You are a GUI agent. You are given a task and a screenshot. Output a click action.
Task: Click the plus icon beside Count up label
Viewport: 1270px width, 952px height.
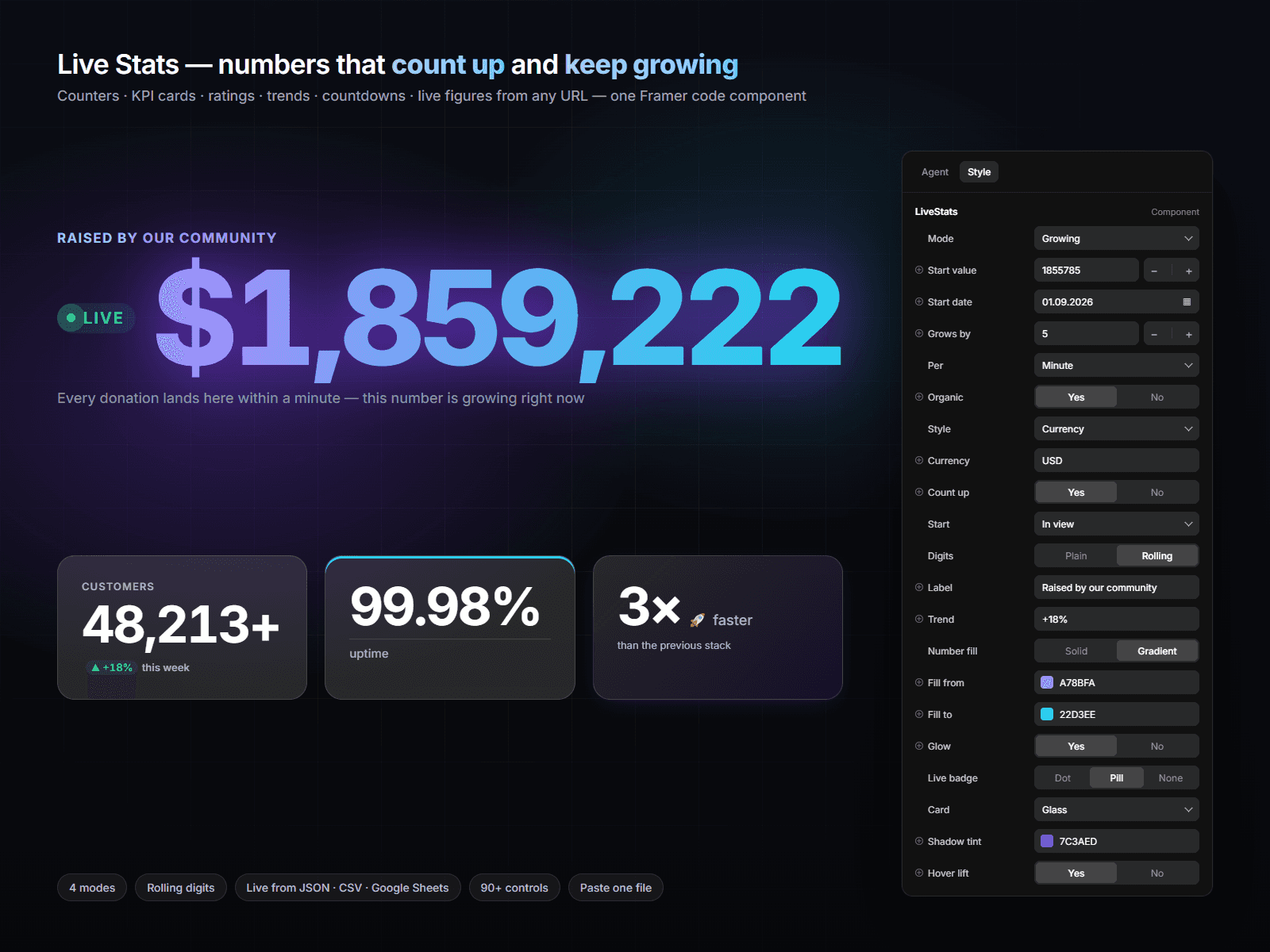(919, 492)
